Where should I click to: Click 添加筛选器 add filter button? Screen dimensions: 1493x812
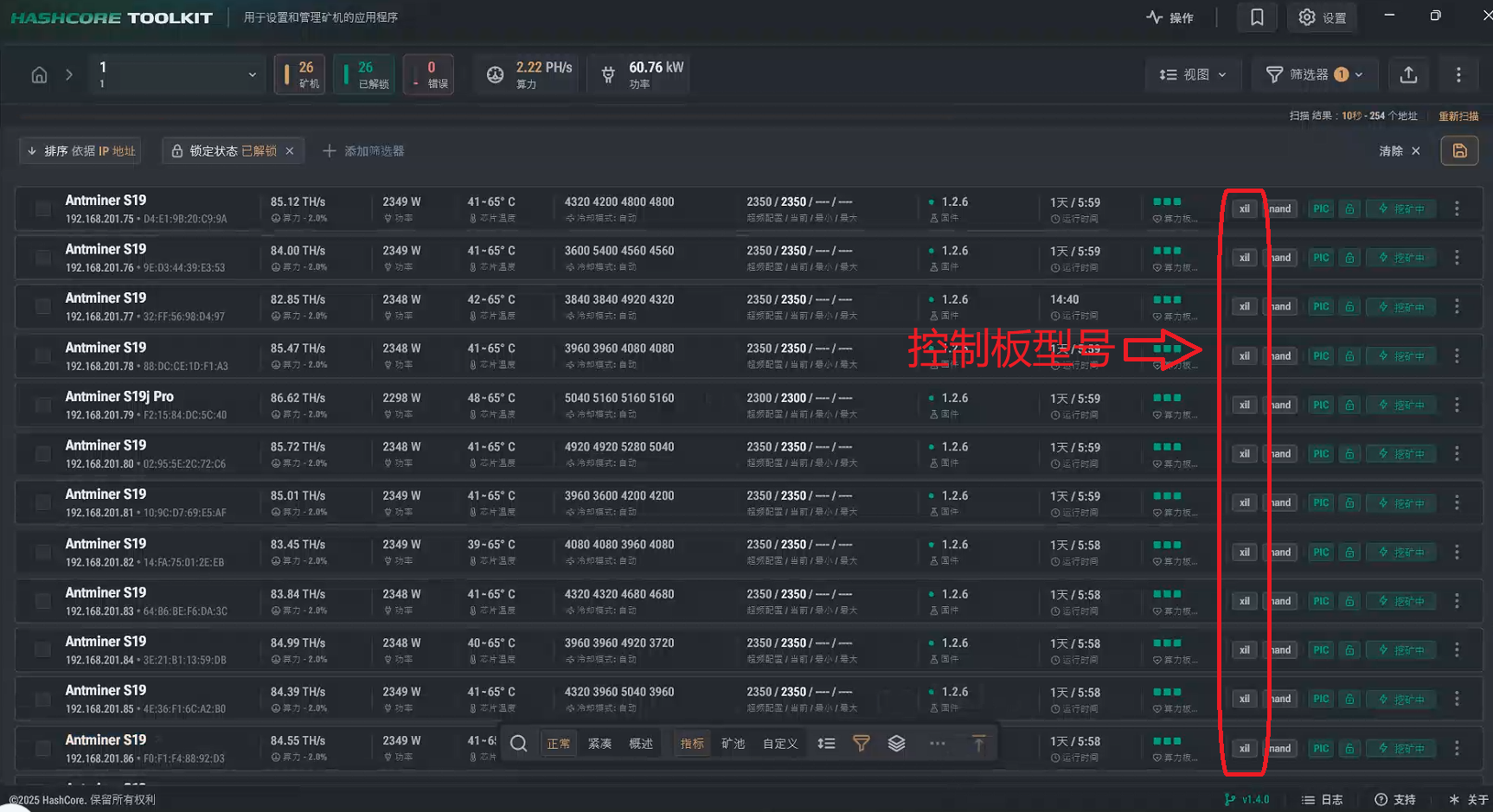tap(363, 151)
